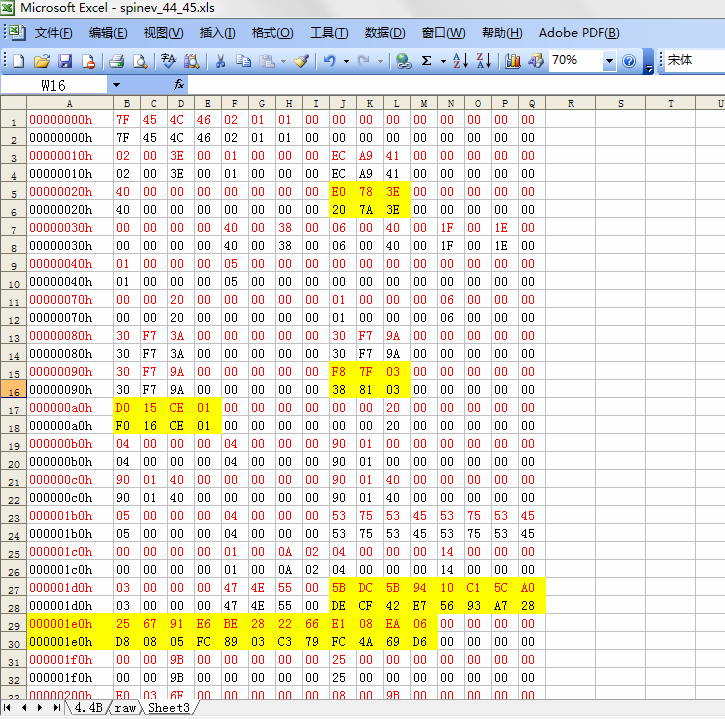This screenshot has height=719, width=725.
Task: Expand the toolbar options chevron after Help
Action: (649, 62)
